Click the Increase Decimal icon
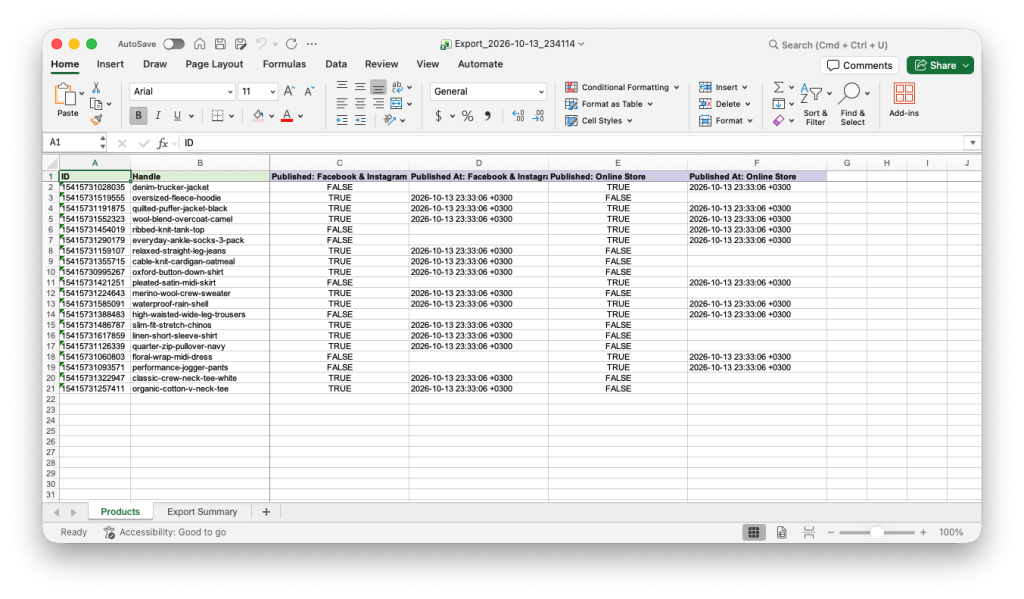The width and height of the screenshot is (1024, 599). coord(518,116)
